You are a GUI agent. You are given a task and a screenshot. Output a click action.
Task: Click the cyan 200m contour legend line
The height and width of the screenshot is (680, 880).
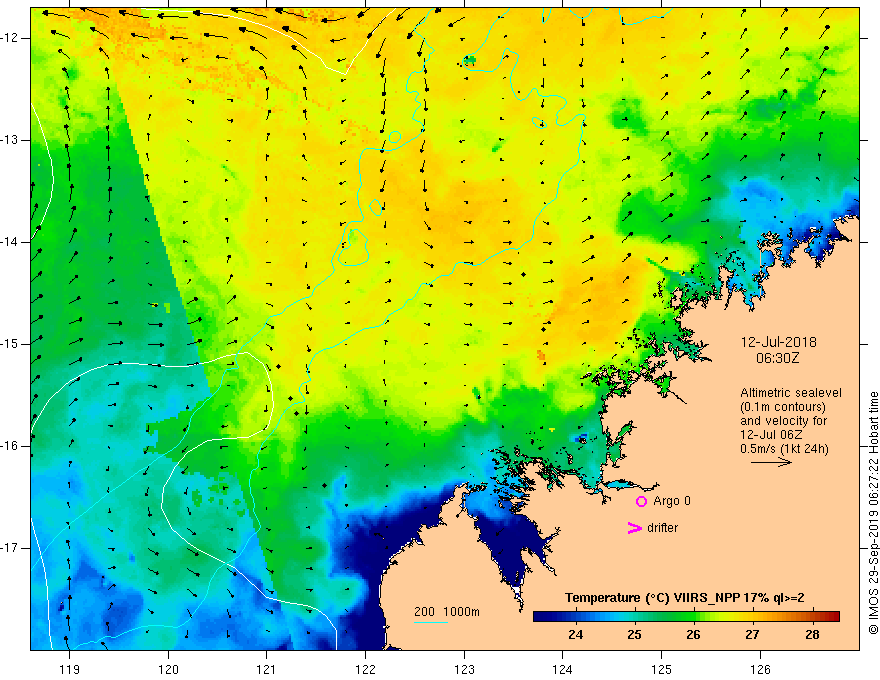(x=430, y=622)
